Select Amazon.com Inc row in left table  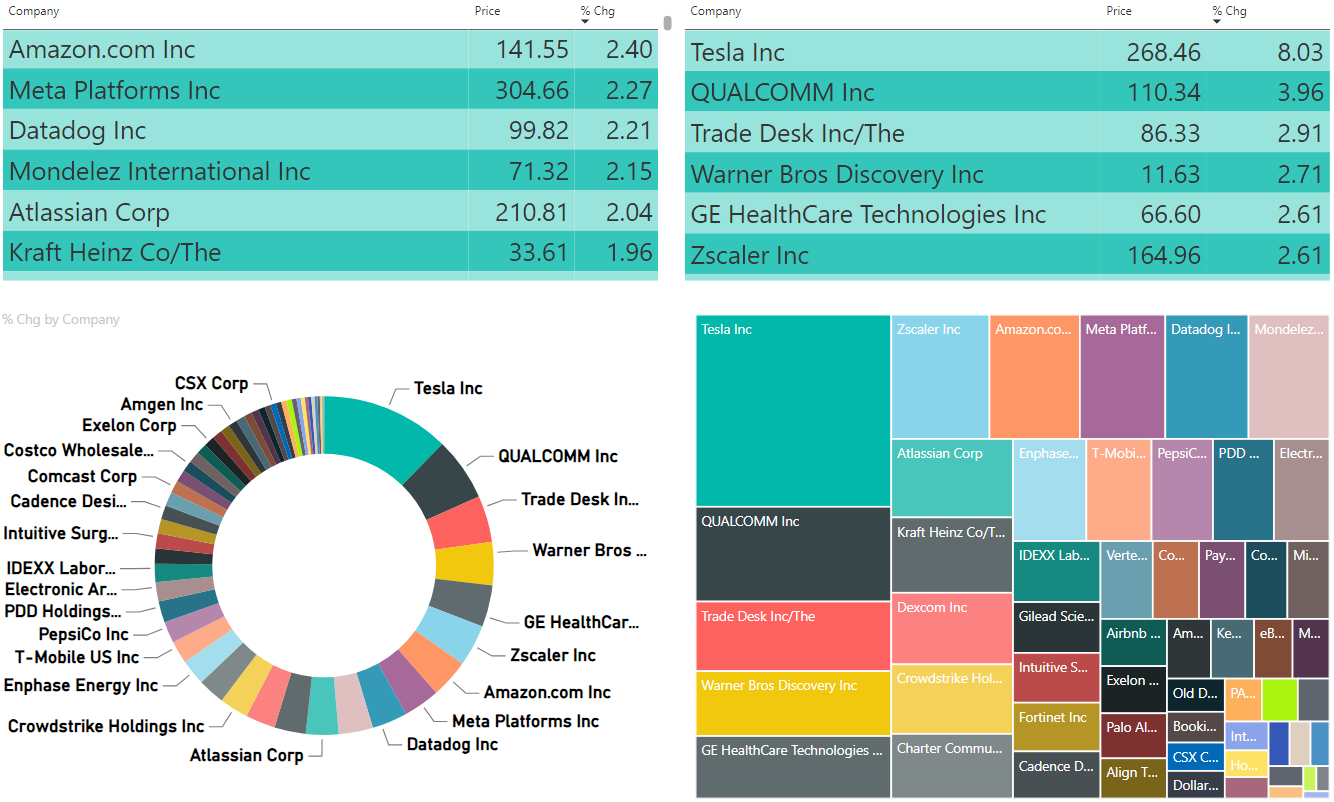331,49
